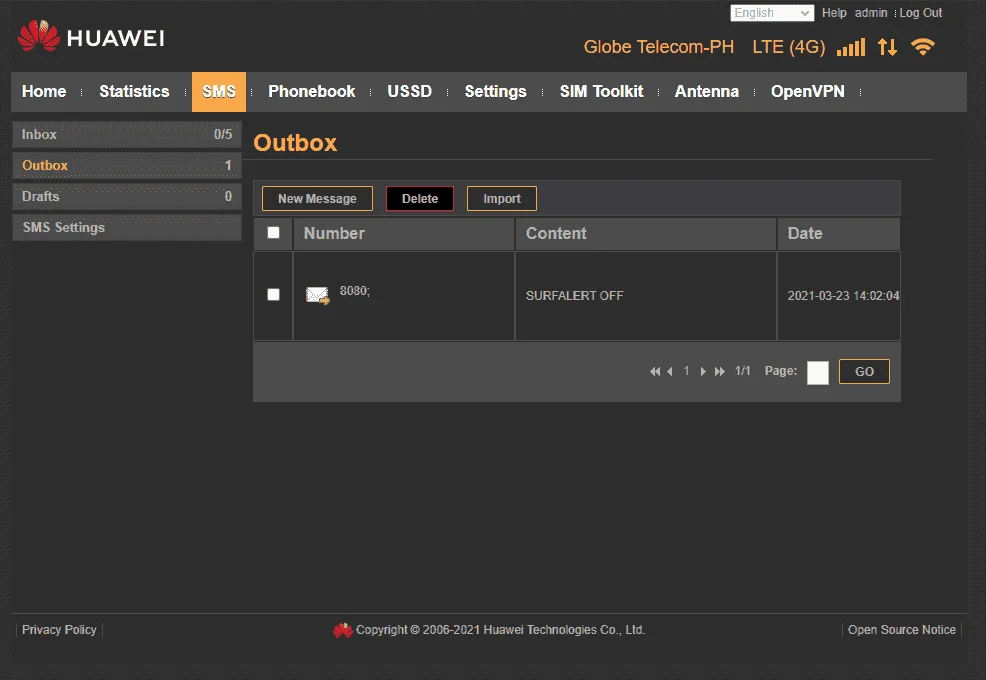Click the LTE (4G) network label
The height and width of the screenshot is (680, 986).
click(789, 47)
